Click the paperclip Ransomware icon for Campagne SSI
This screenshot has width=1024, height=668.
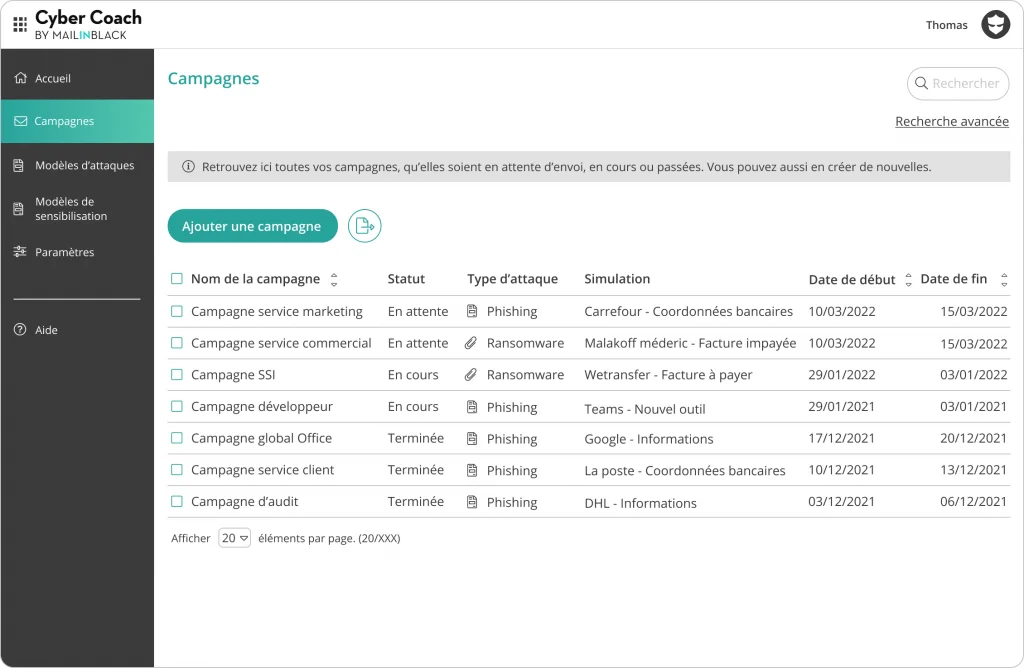(472, 375)
